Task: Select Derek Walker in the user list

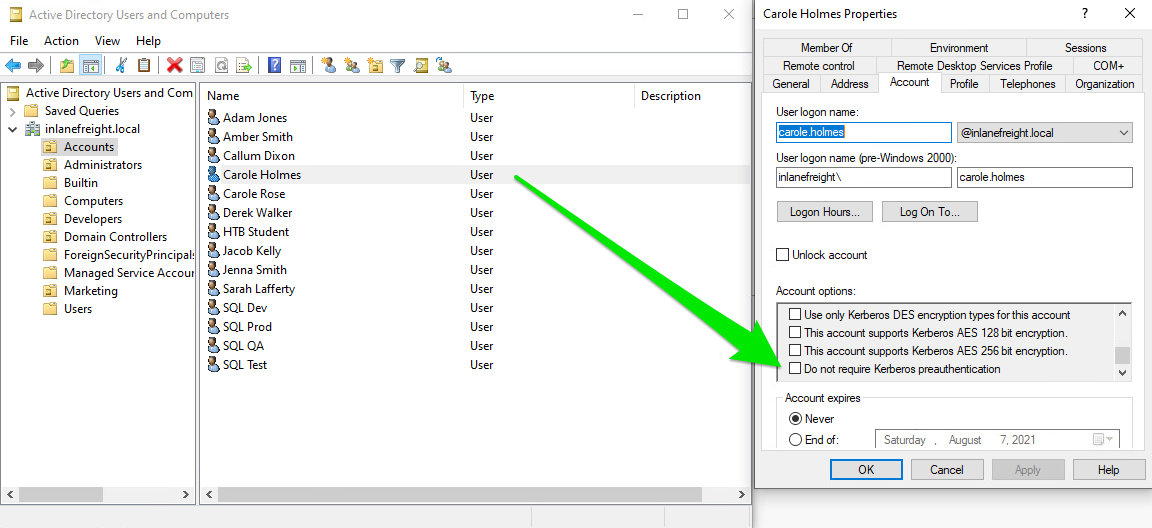Action: (x=257, y=213)
